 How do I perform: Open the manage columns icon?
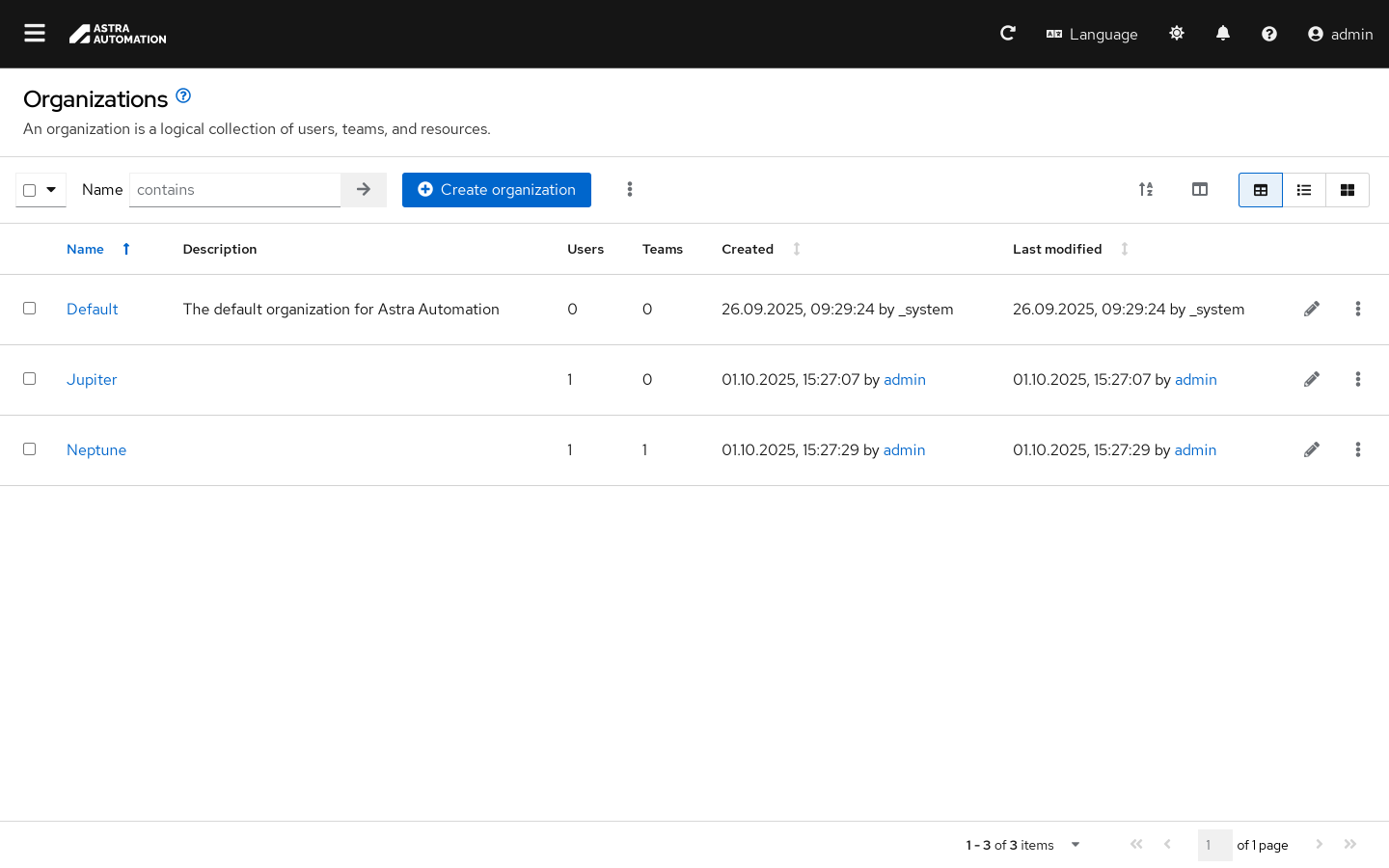1200,190
